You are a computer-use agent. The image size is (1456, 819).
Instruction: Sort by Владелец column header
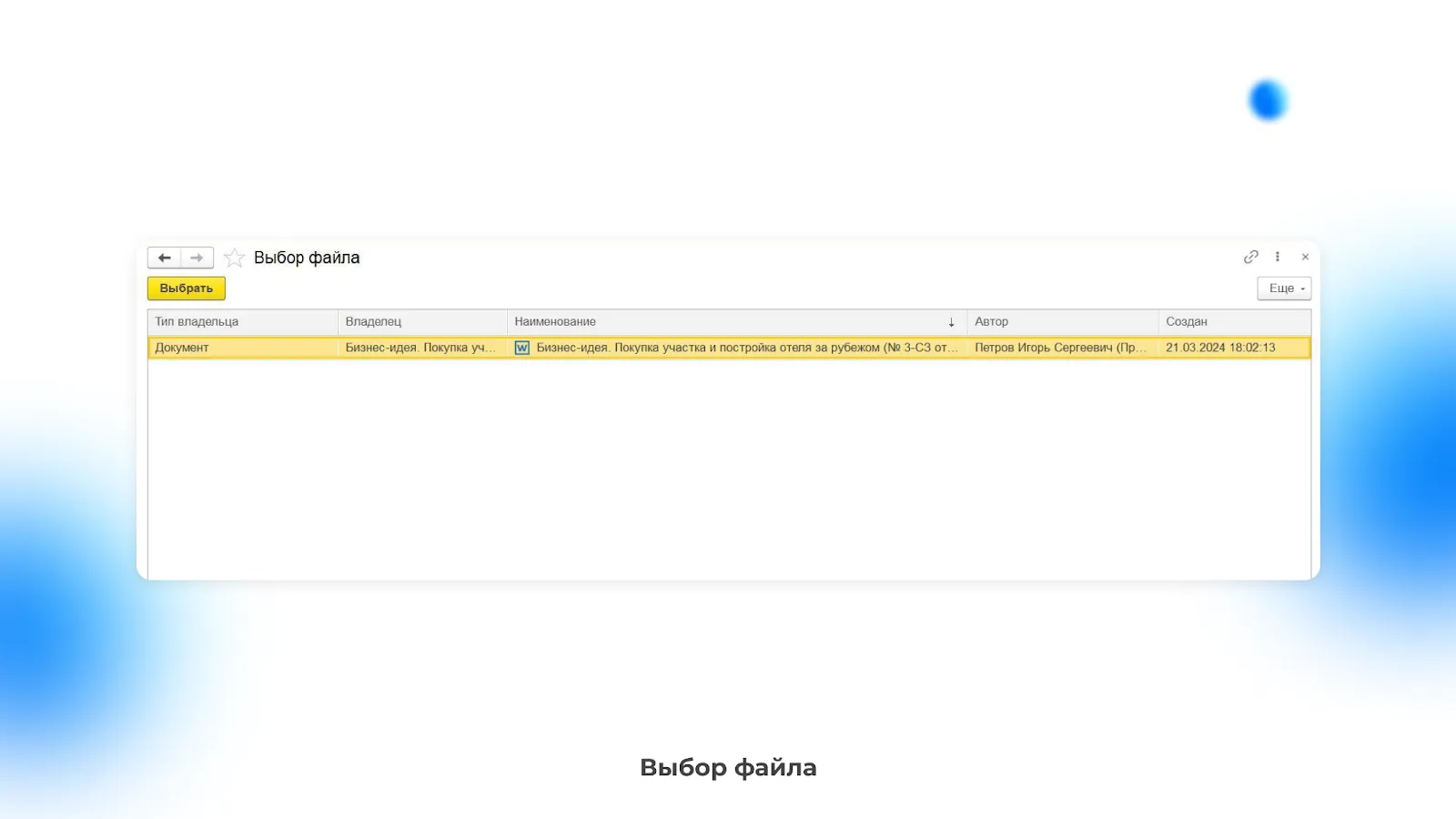(373, 321)
